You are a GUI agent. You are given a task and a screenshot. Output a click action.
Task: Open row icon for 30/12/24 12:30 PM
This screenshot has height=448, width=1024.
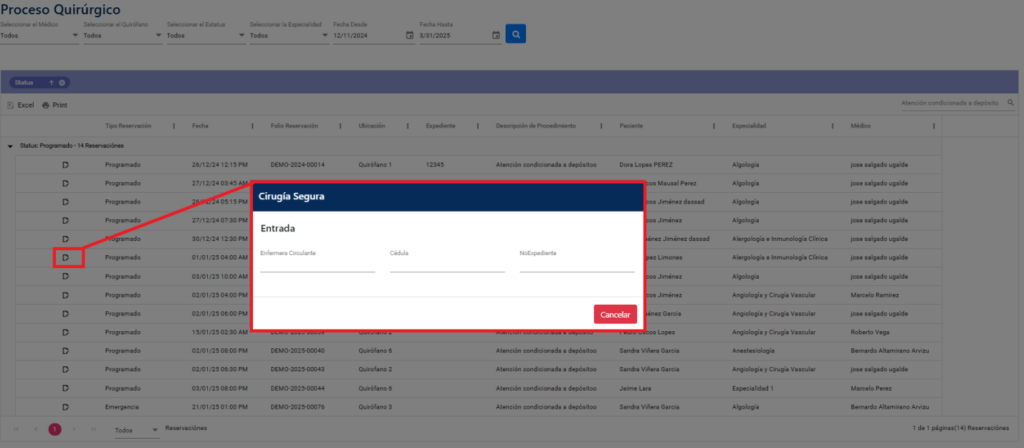pyautogui.click(x=65, y=239)
